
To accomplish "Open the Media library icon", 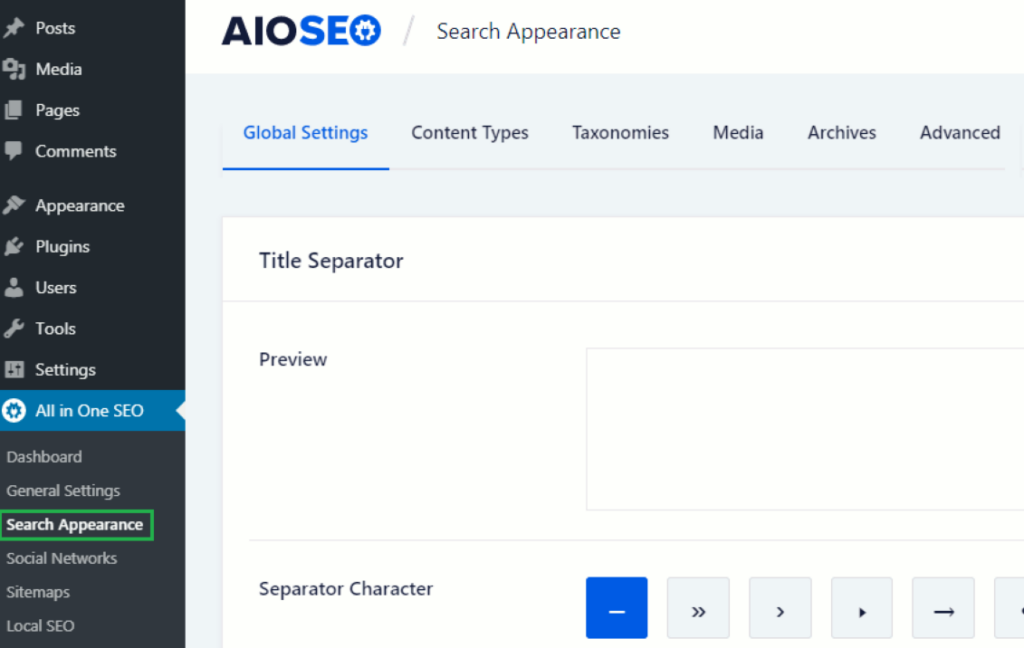I will tap(14, 69).
